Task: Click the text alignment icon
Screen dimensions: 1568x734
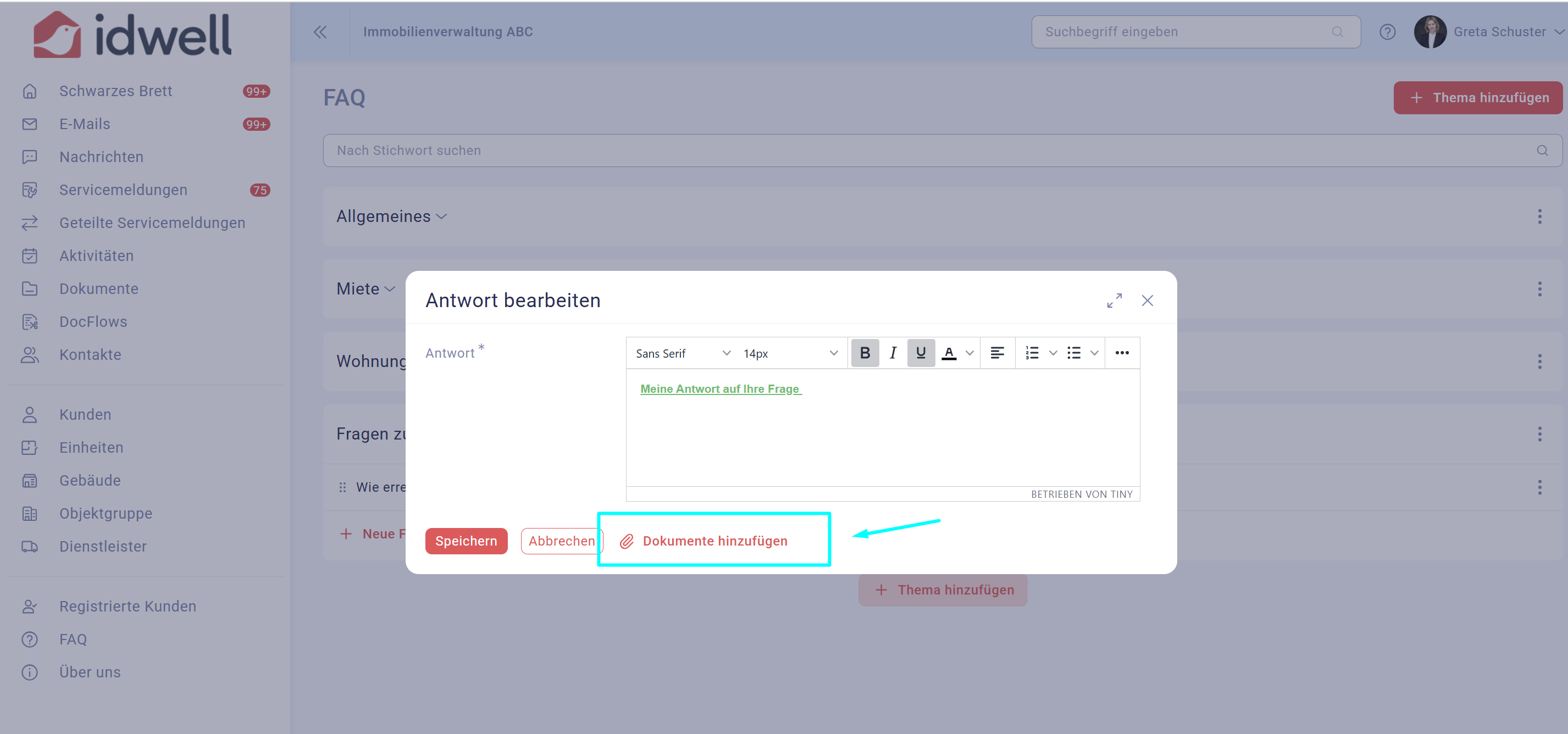Action: (997, 353)
